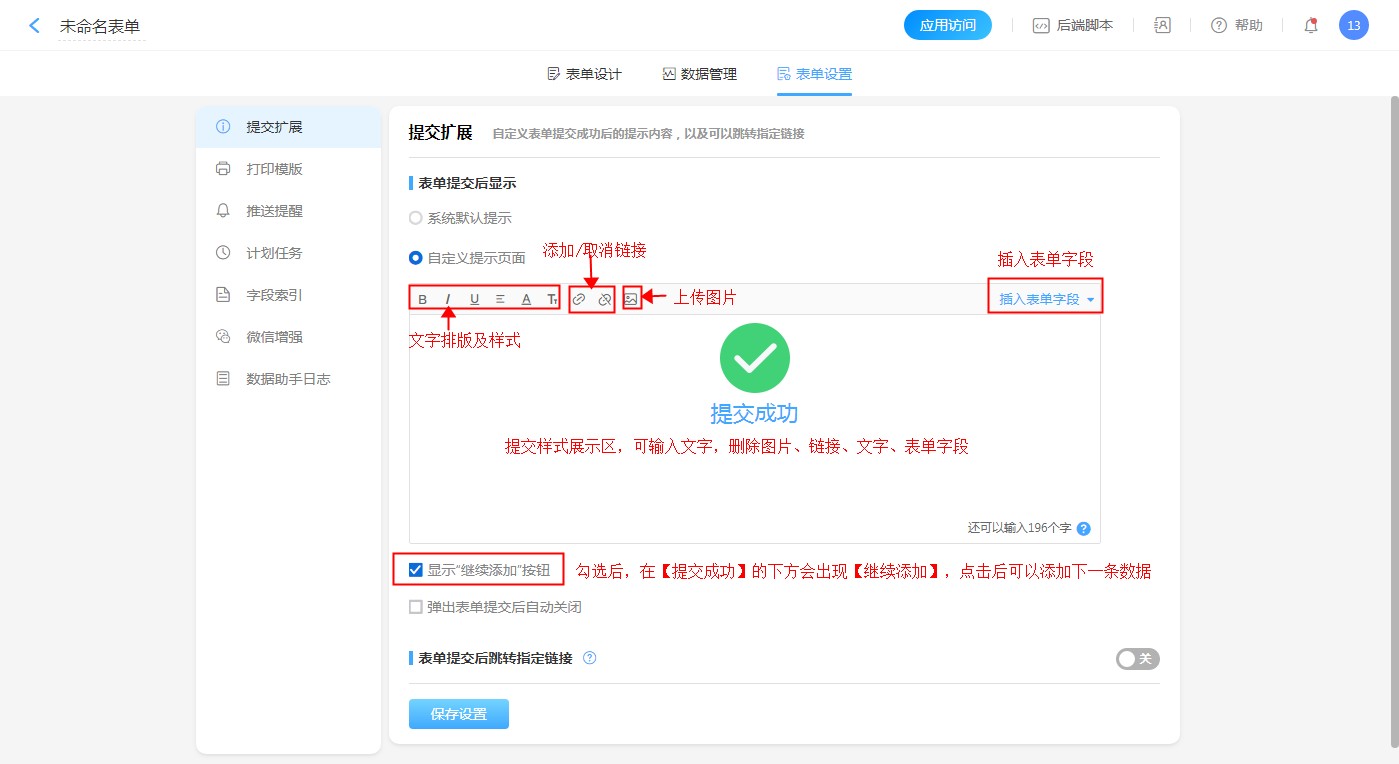Select the 系统默认提示 radio option
Image resolution: width=1399 pixels, height=764 pixels.
pyautogui.click(x=416, y=218)
